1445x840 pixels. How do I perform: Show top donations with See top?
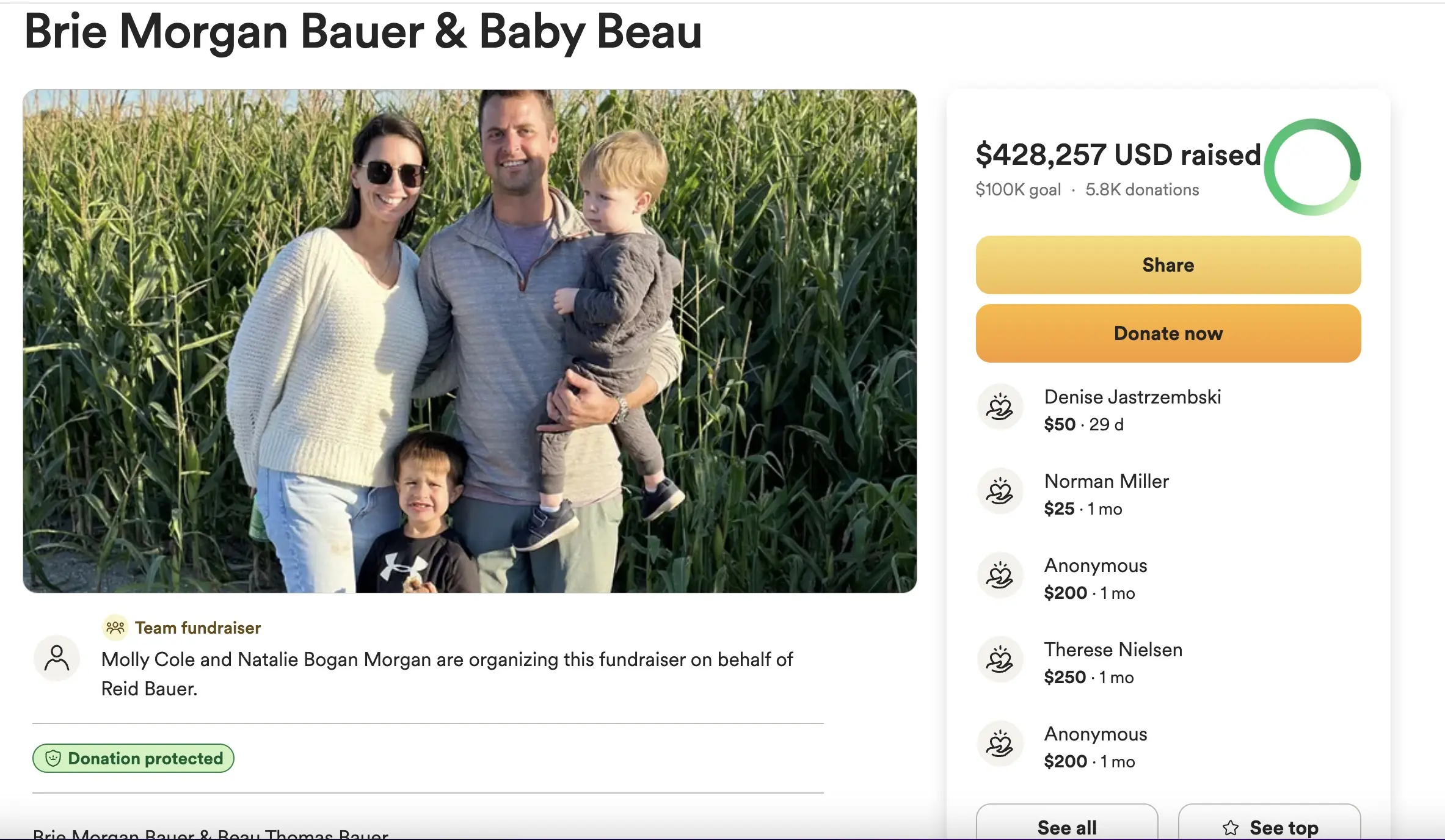point(1270,827)
